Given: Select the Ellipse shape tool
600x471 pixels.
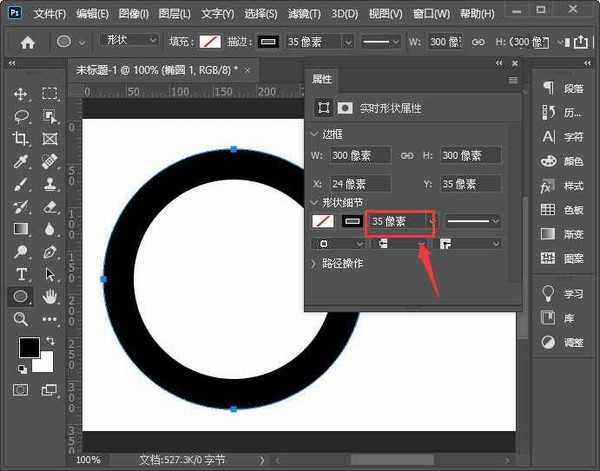Looking at the screenshot, I should (x=20, y=296).
